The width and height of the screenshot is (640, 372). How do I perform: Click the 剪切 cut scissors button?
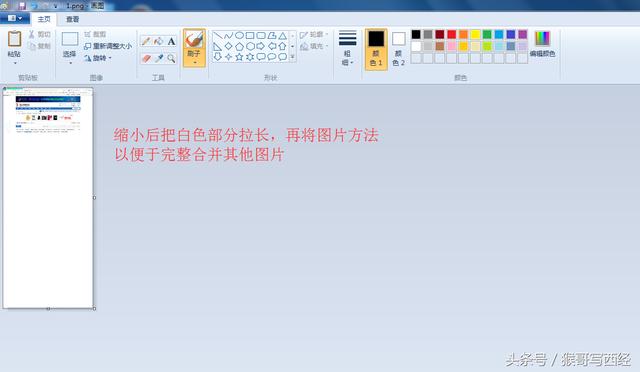[x=39, y=34]
